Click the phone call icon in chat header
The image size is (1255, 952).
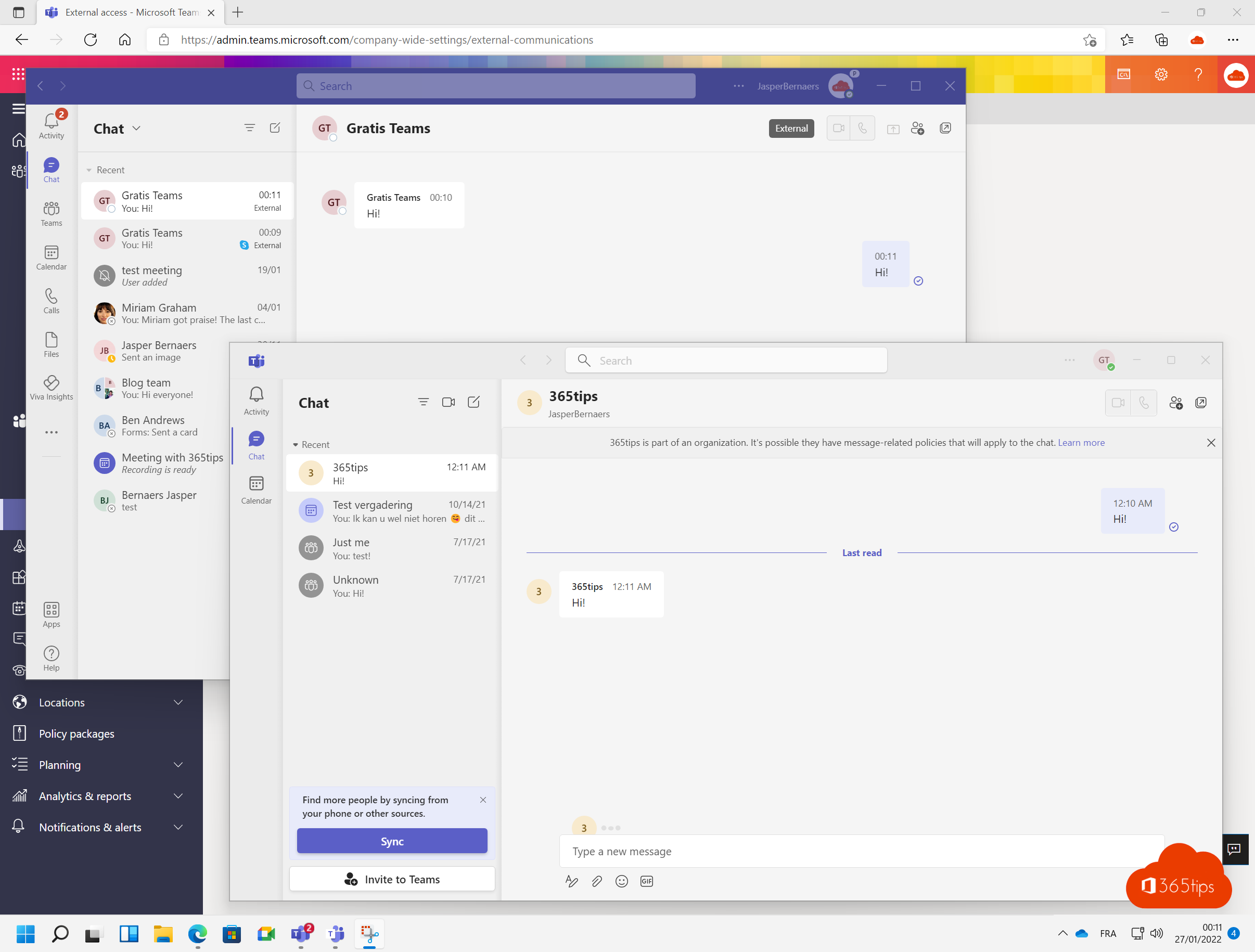click(x=1143, y=401)
